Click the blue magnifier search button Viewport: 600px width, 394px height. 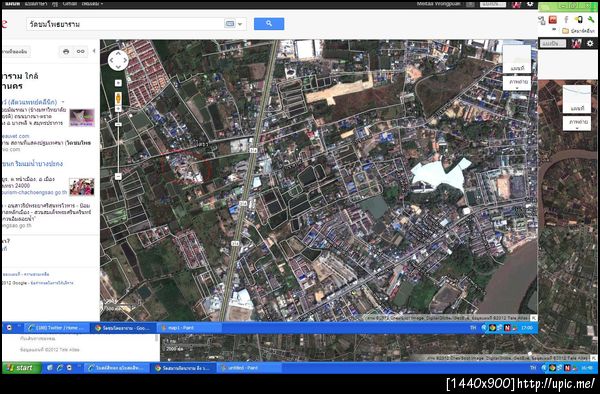tap(269, 24)
